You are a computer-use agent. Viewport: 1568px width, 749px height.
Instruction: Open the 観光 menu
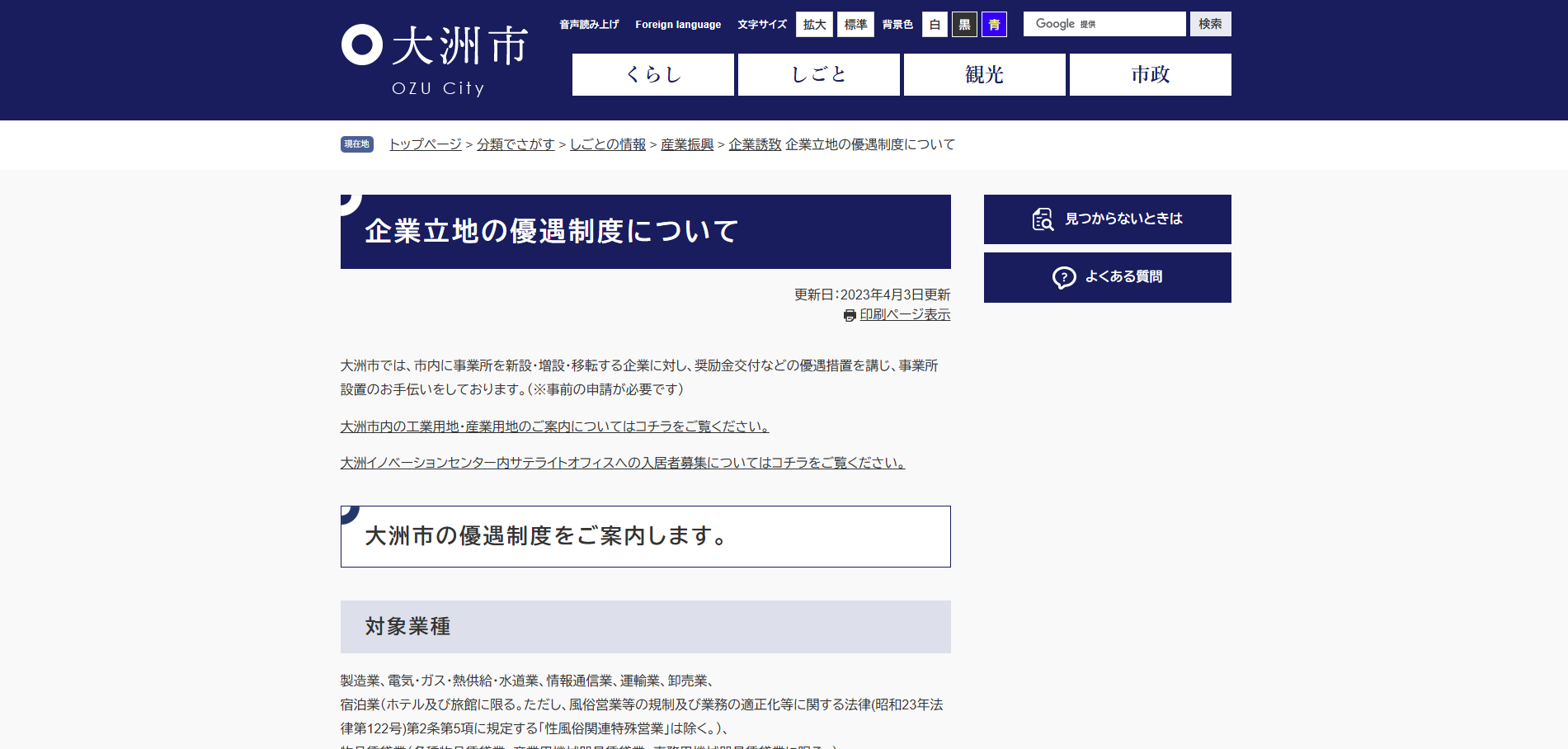(985, 75)
